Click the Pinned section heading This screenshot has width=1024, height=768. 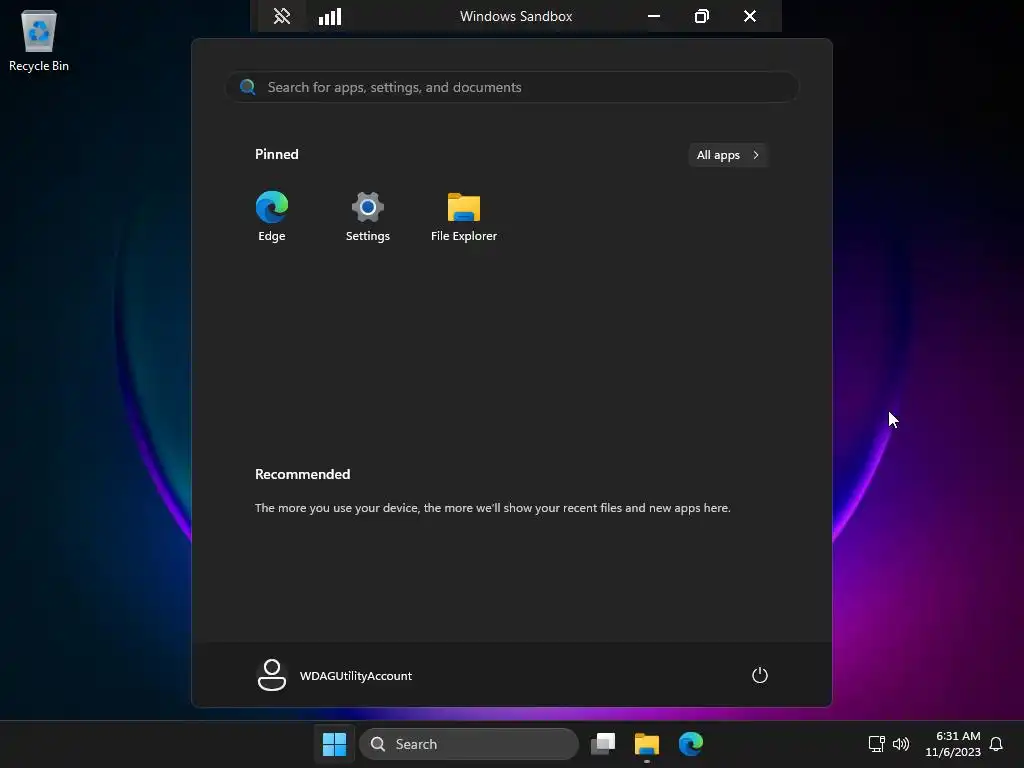[x=277, y=154]
